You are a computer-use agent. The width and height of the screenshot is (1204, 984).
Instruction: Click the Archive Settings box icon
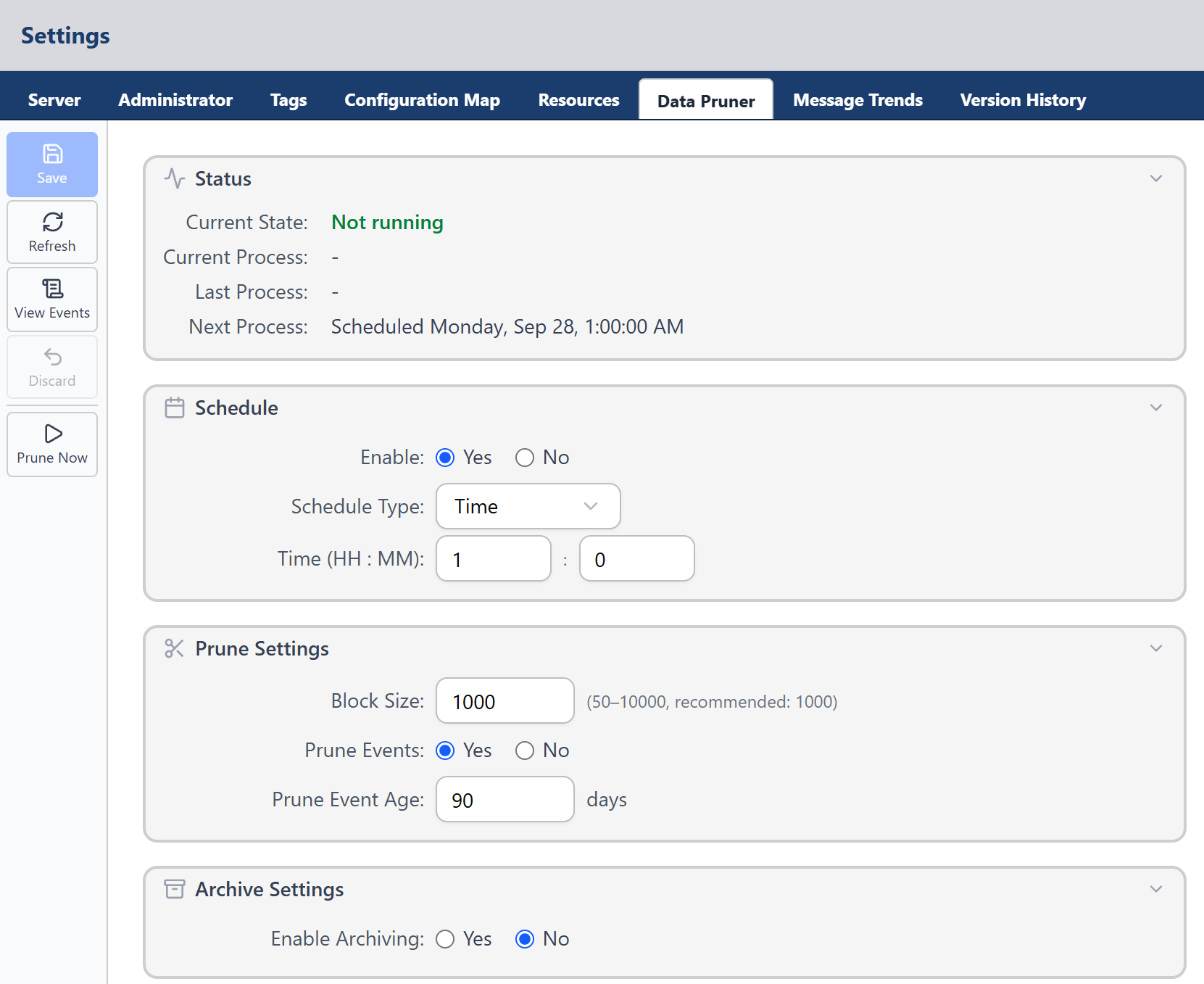coord(174,889)
